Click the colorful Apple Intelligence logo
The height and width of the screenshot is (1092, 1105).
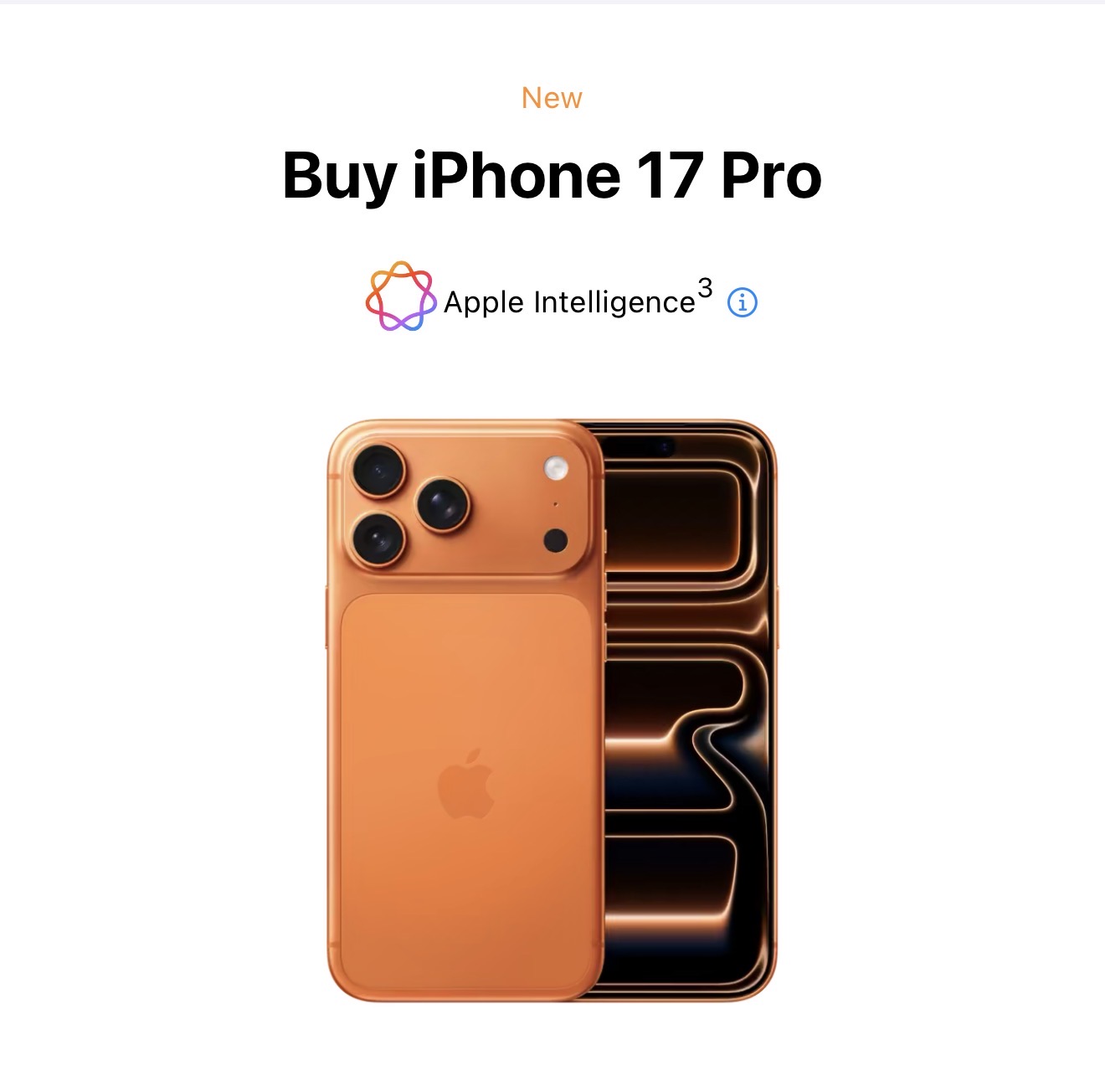click(x=401, y=296)
